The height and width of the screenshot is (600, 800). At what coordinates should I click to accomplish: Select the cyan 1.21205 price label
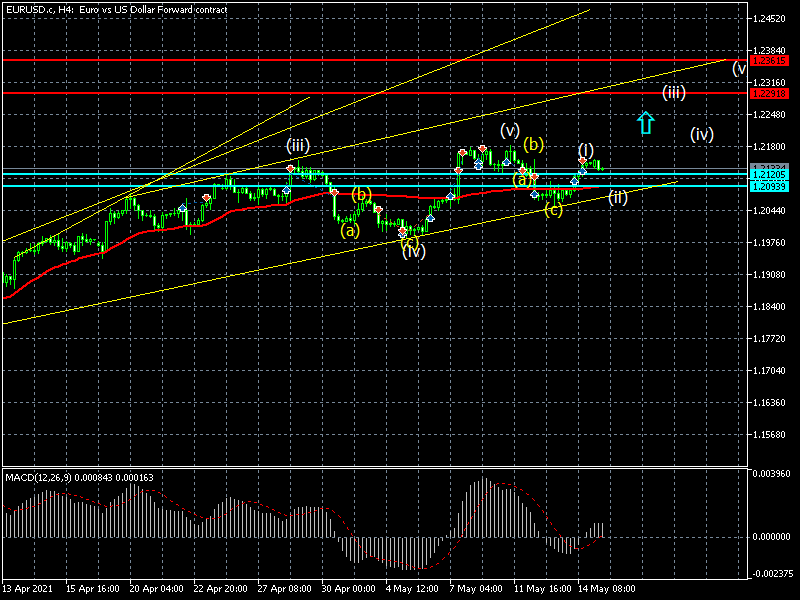click(768, 175)
